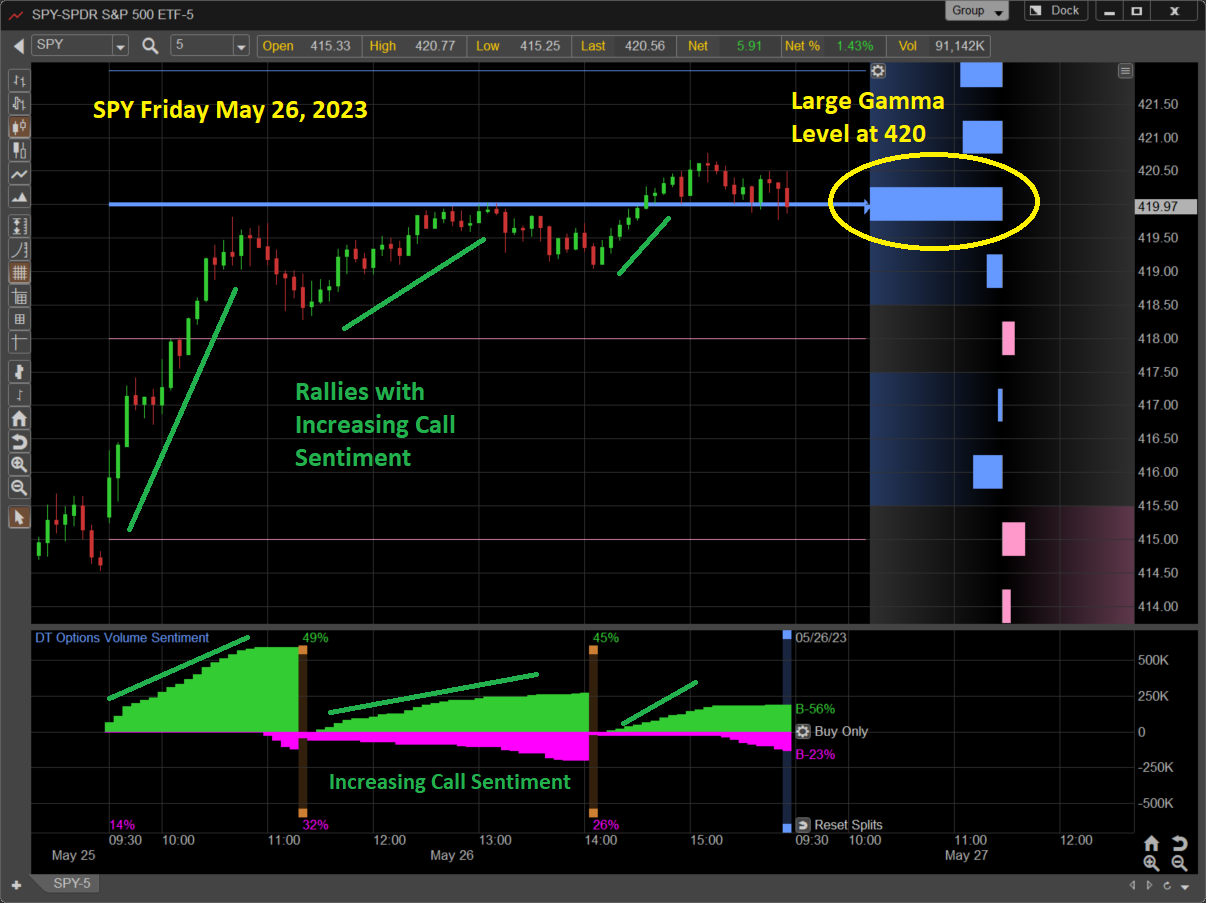Click the Buy Only label
This screenshot has height=903, width=1206.
coord(841,732)
